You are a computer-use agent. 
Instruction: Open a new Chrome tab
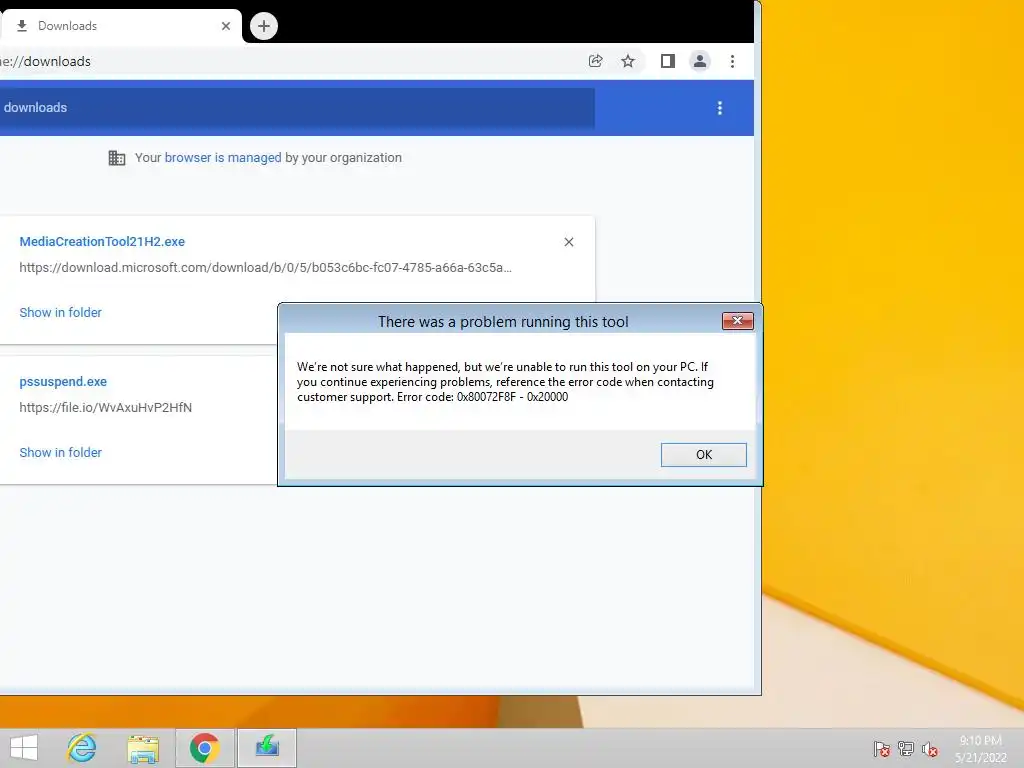point(264,26)
